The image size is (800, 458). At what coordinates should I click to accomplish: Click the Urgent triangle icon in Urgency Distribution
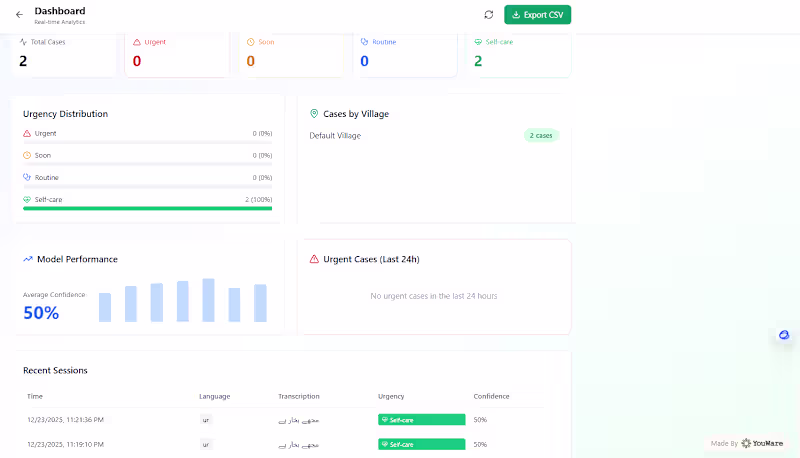(27, 134)
